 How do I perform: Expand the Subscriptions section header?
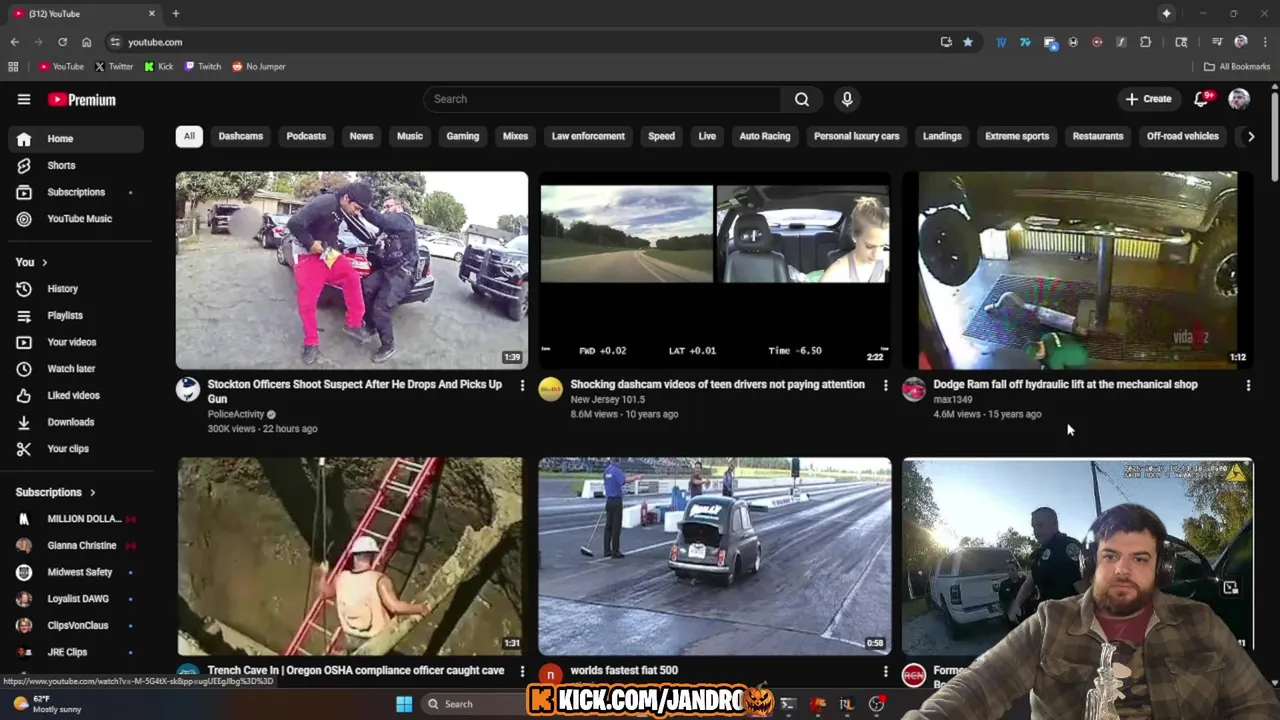point(56,492)
